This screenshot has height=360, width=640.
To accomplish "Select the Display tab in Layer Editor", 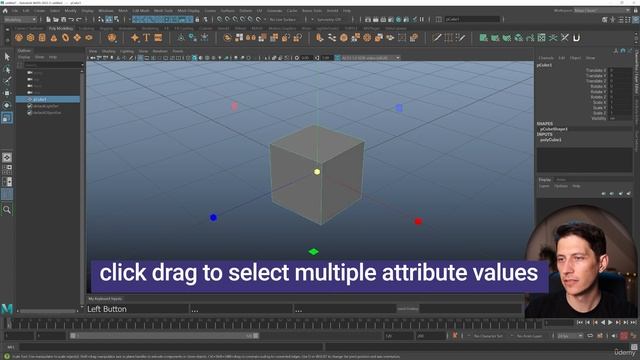I will (x=545, y=180).
